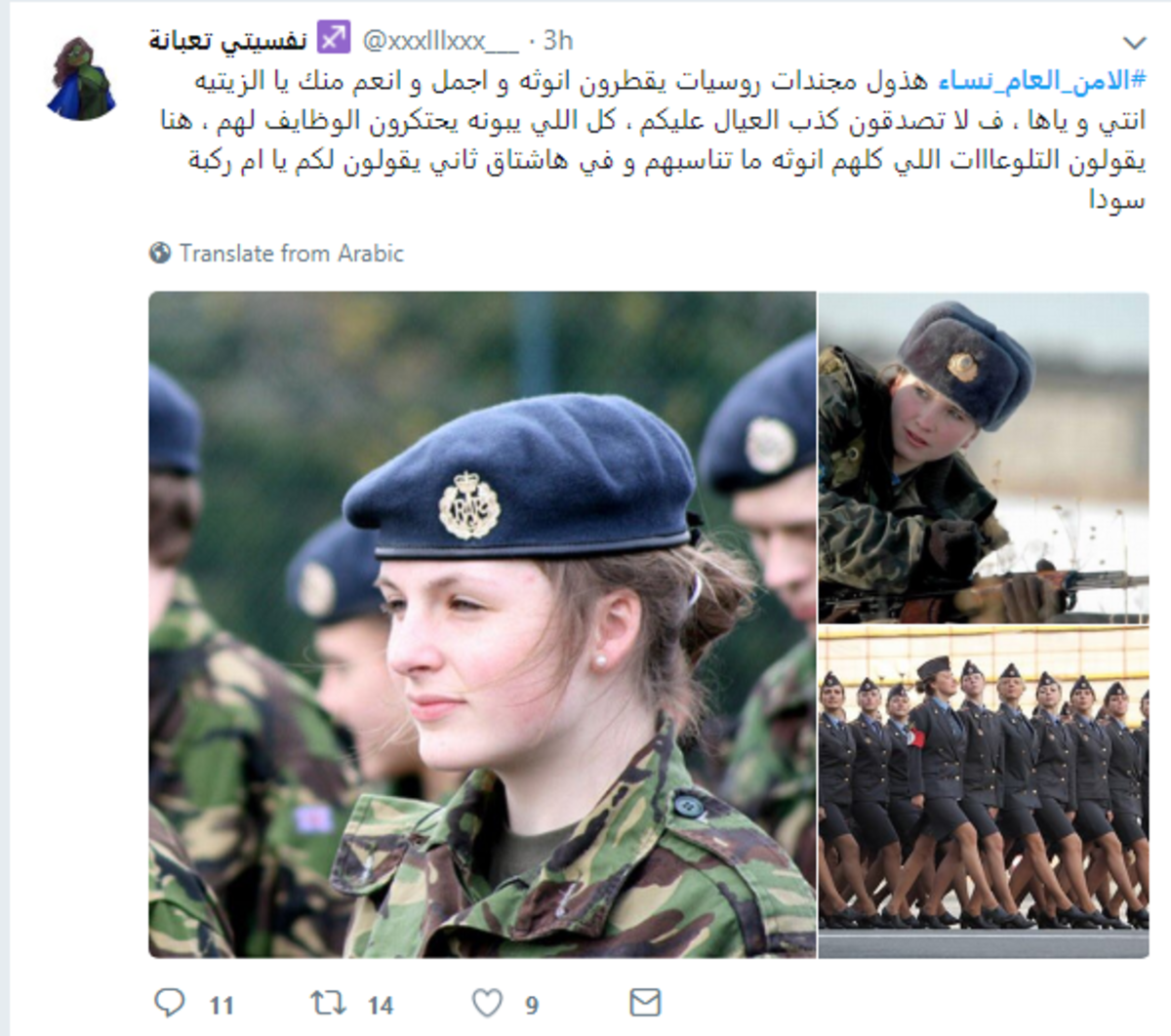
Task: Click the purple Sagittarius emoji by the name
Action: [333, 40]
